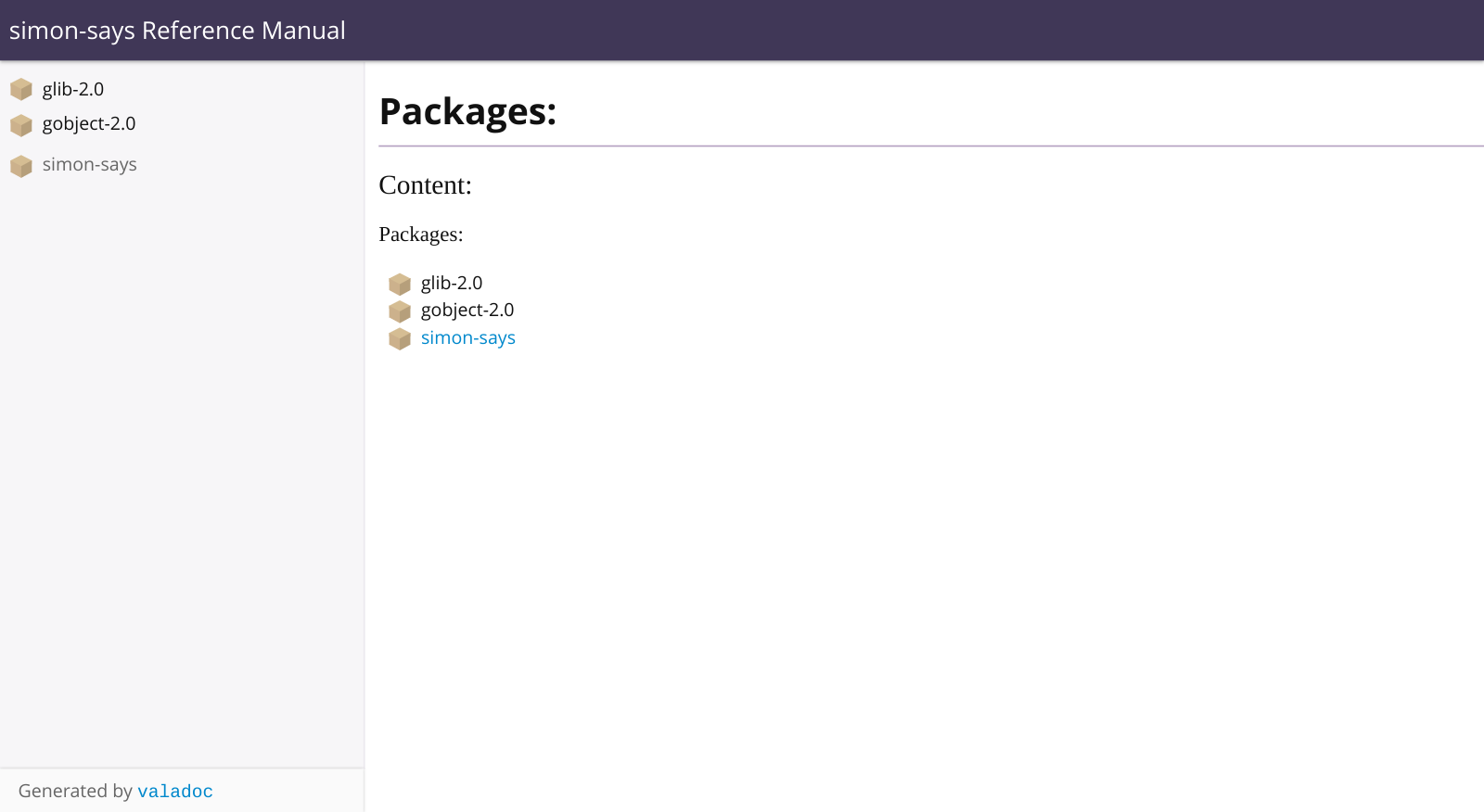Click the small Packages: label above the list
This screenshot has height=812, width=1484.
[421, 235]
